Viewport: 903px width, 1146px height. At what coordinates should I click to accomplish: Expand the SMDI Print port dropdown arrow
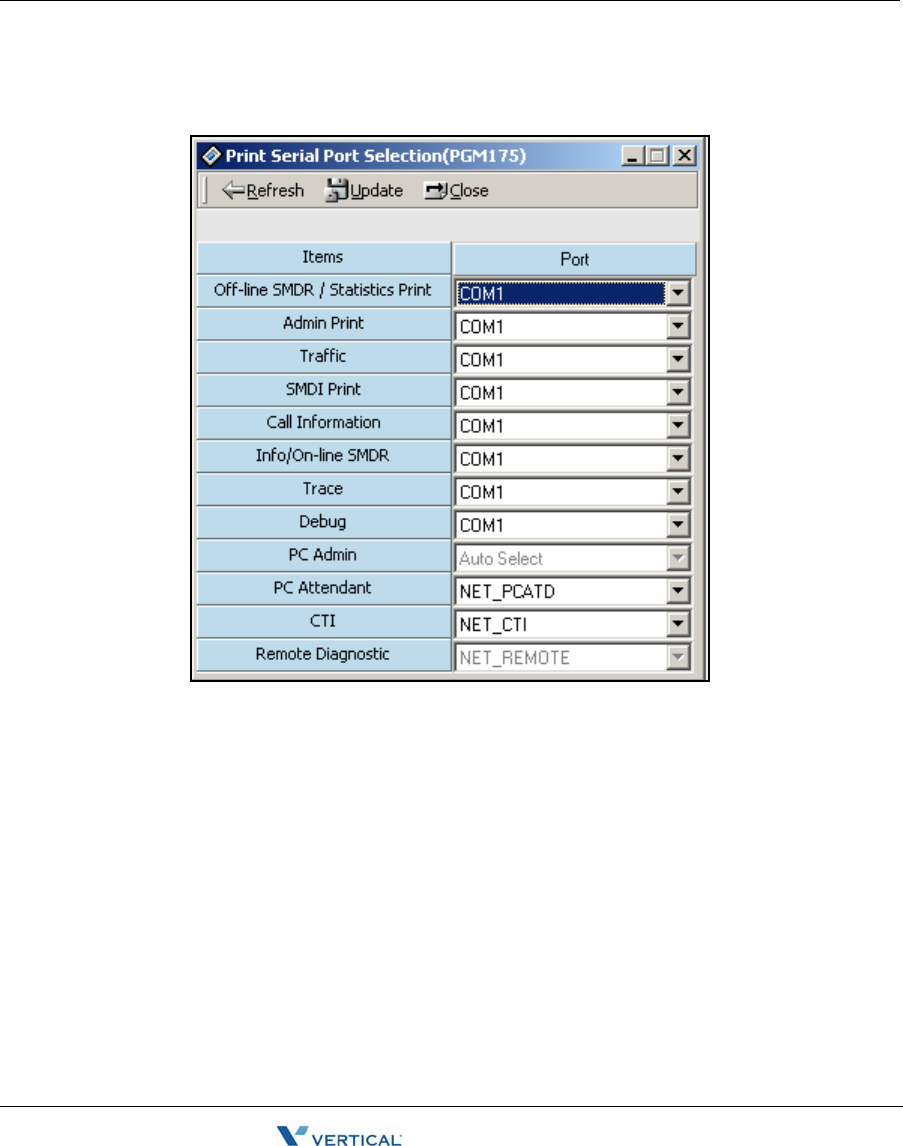(678, 392)
